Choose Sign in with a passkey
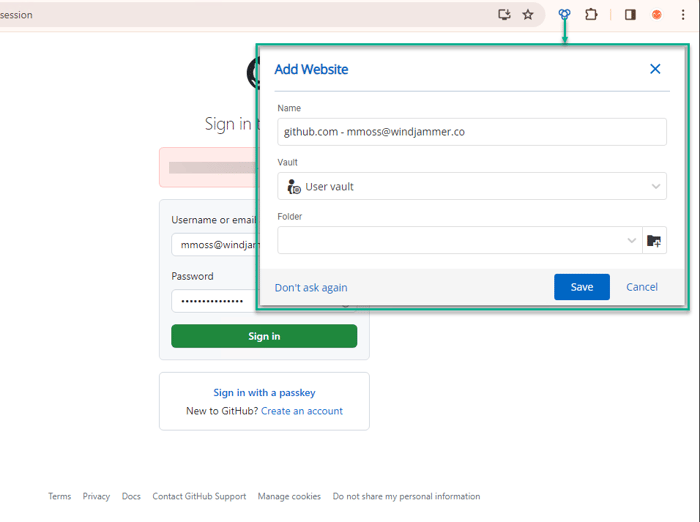Image resolution: width=700 pixels, height=522 pixels. coord(264,393)
